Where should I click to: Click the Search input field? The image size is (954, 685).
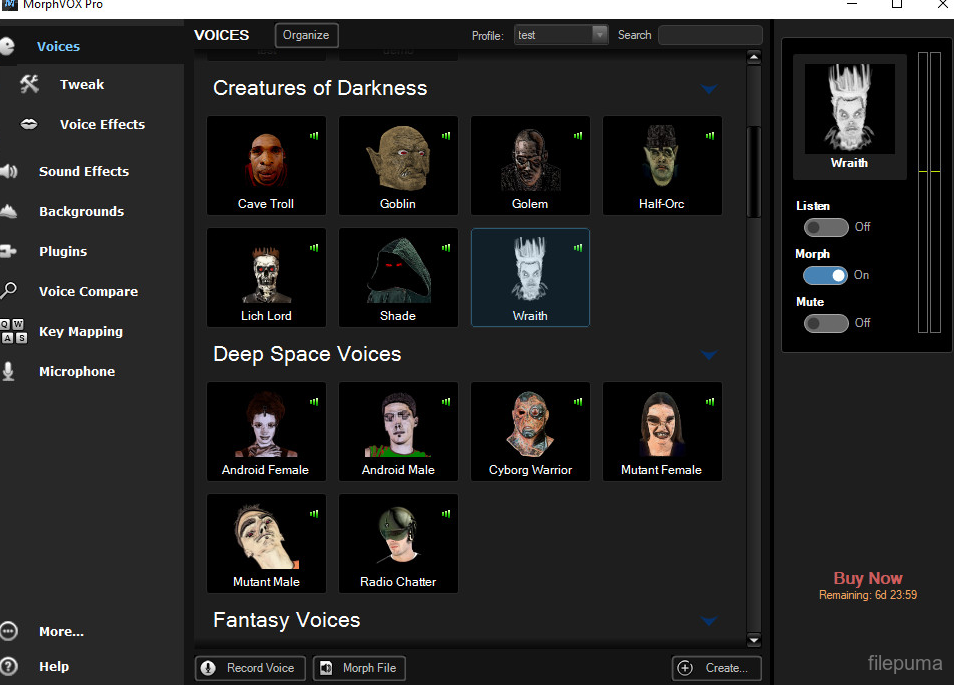tap(709, 35)
